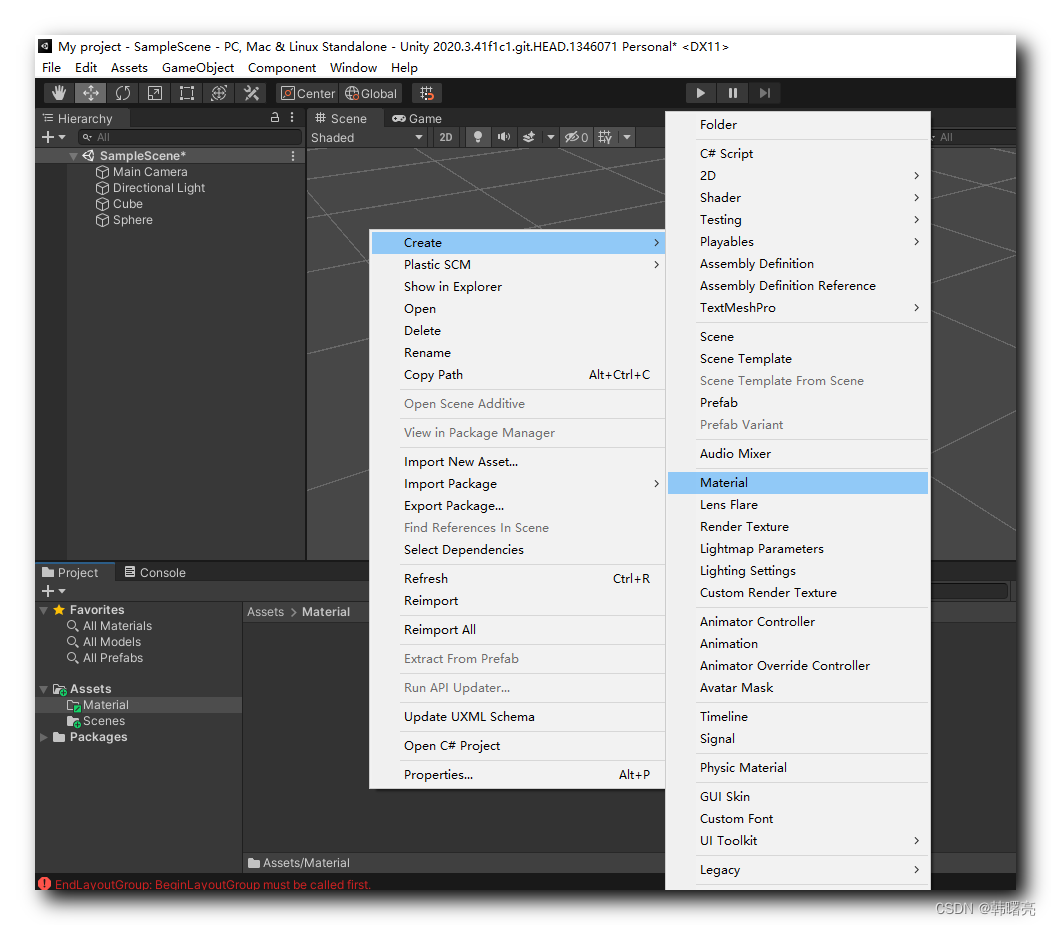Expand the Shader submenu
This screenshot has height=925, width=1051.
pyautogui.click(x=798, y=198)
